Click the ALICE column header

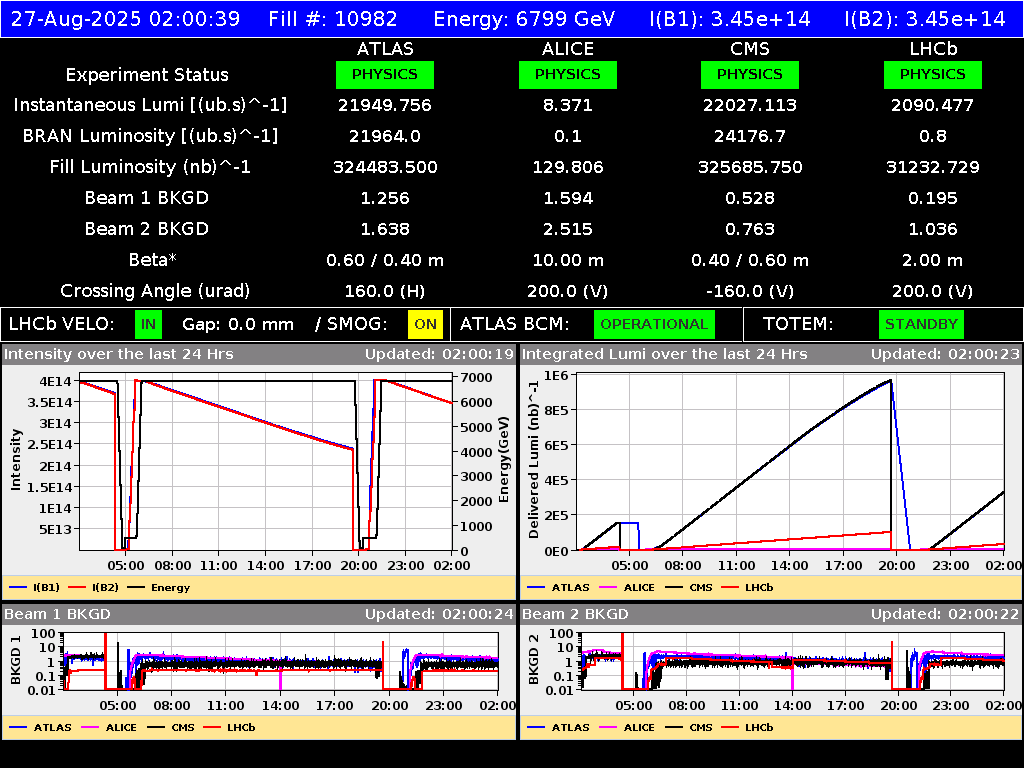568,48
